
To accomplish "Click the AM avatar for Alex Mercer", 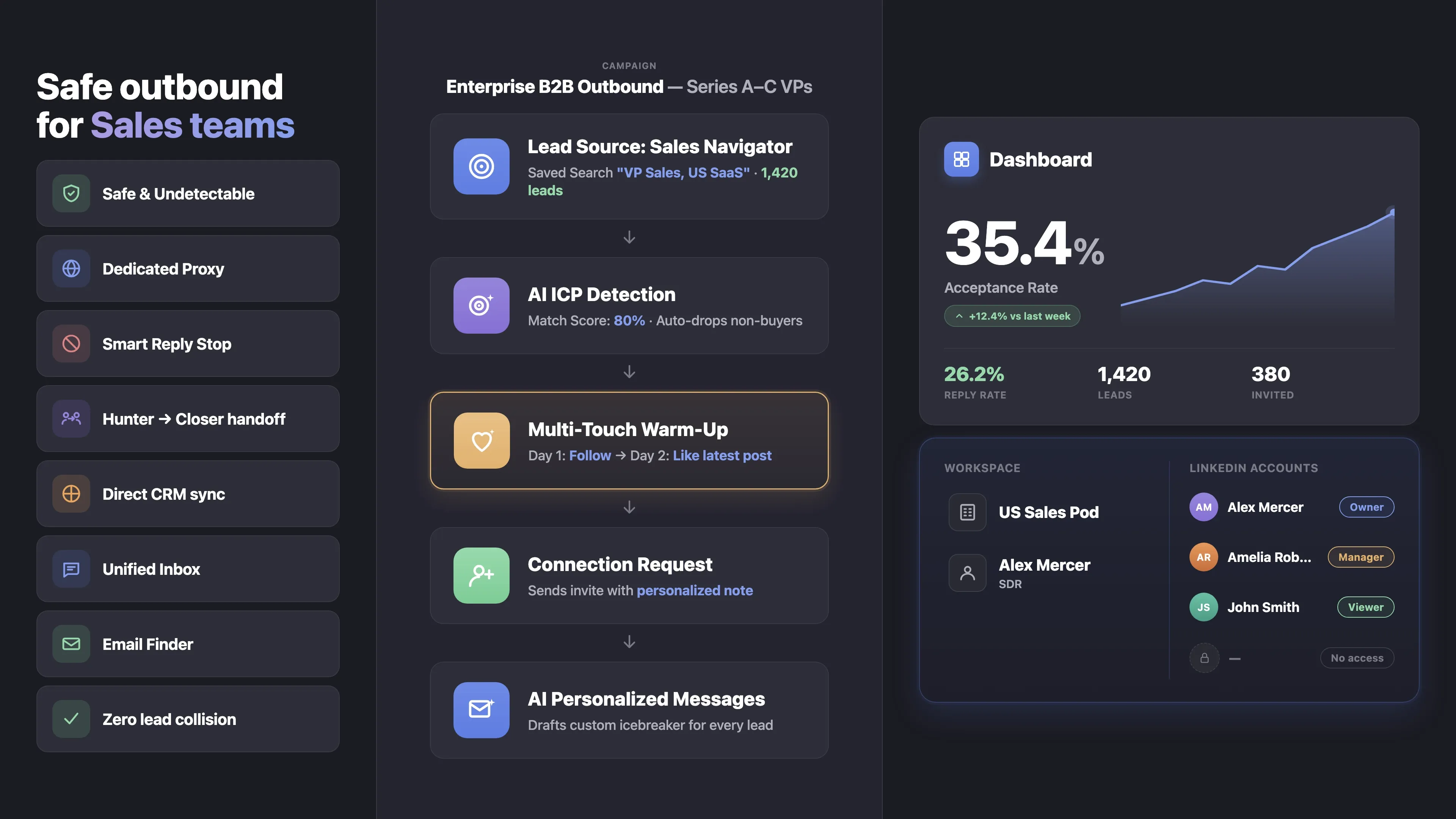I will (1204, 508).
